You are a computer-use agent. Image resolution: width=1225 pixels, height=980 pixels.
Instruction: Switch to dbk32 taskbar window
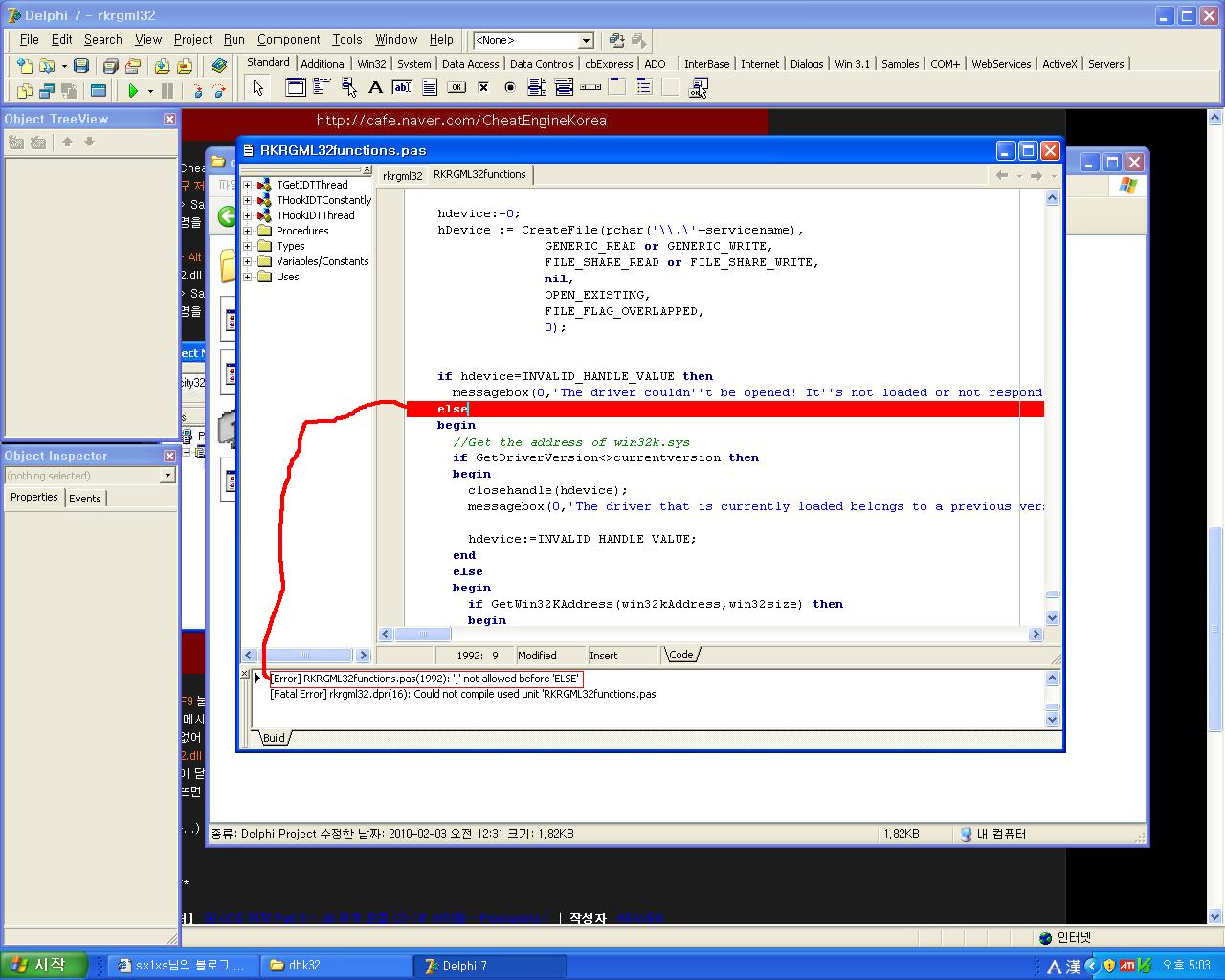[x=335, y=966]
